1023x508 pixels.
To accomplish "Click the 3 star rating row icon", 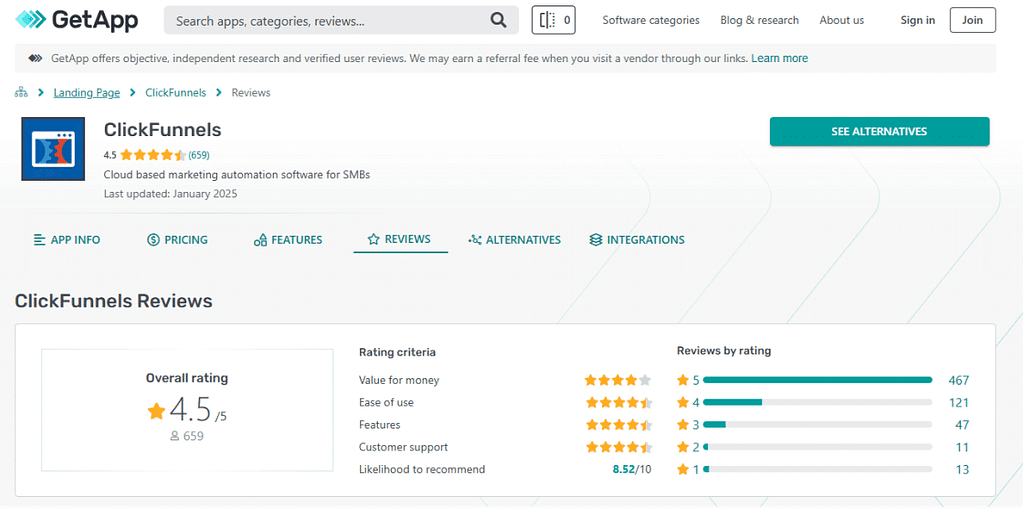I will (x=683, y=425).
